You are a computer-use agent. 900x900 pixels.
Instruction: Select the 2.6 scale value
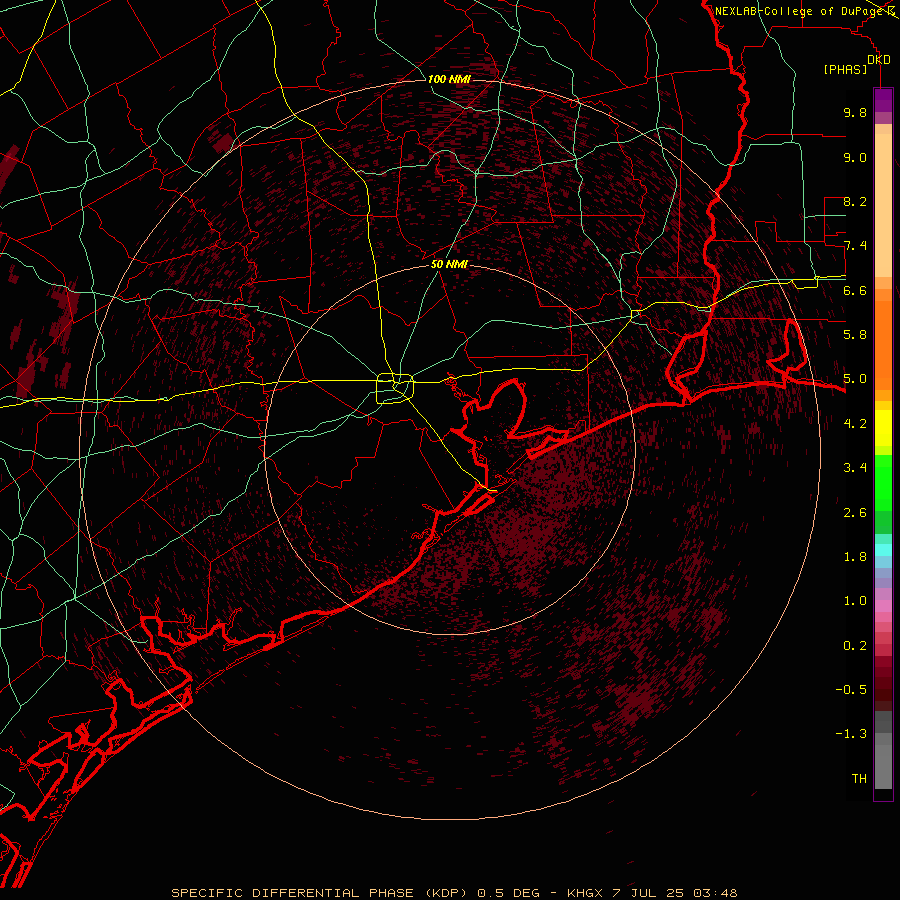pos(855,513)
